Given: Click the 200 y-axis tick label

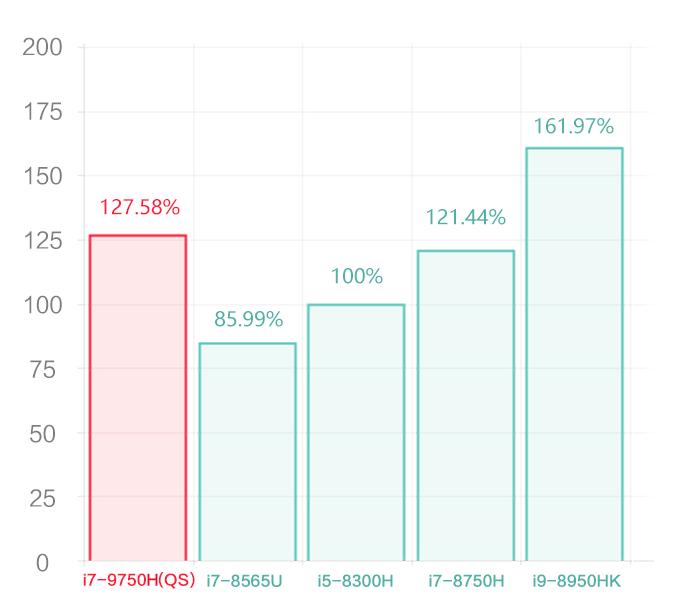Looking at the screenshot, I should [42, 47].
